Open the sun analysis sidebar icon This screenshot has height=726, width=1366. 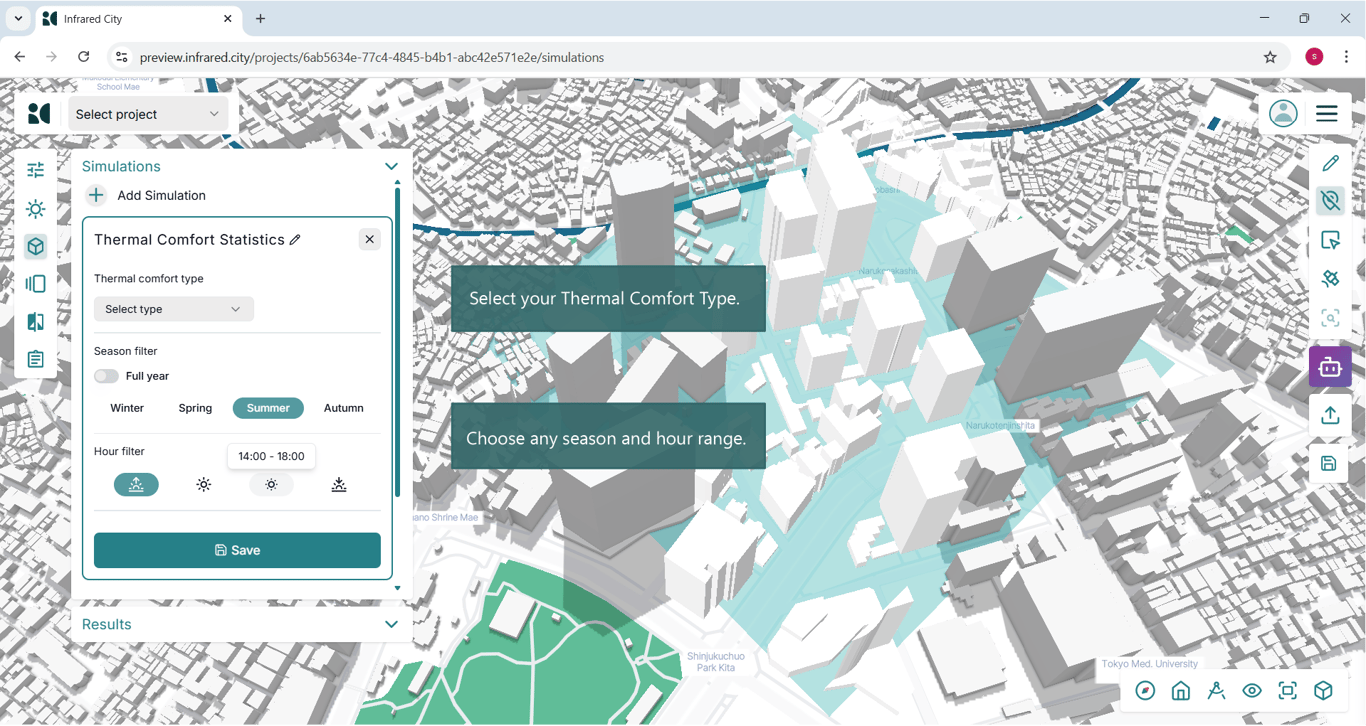coord(36,209)
